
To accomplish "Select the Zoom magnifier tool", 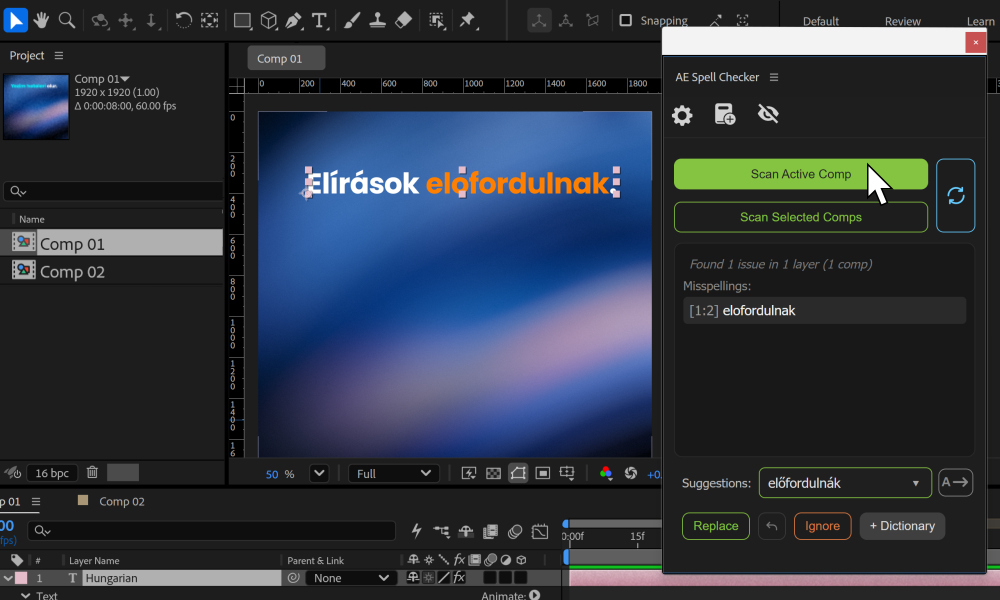I will [x=67, y=20].
